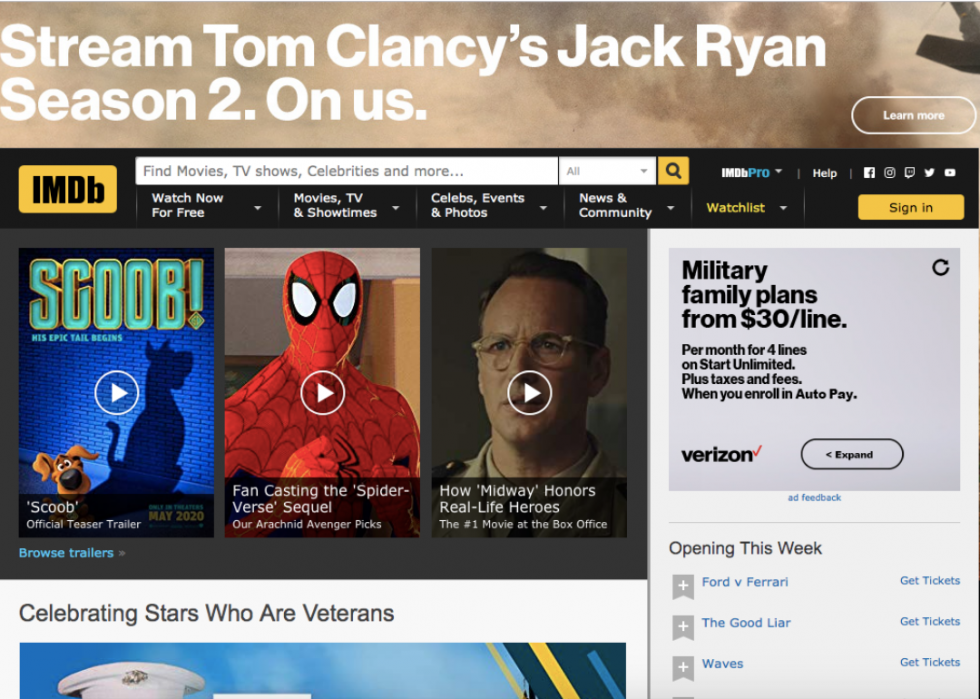Reload the Verizon ad with refresh icon
The width and height of the screenshot is (980, 699).
(x=941, y=268)
